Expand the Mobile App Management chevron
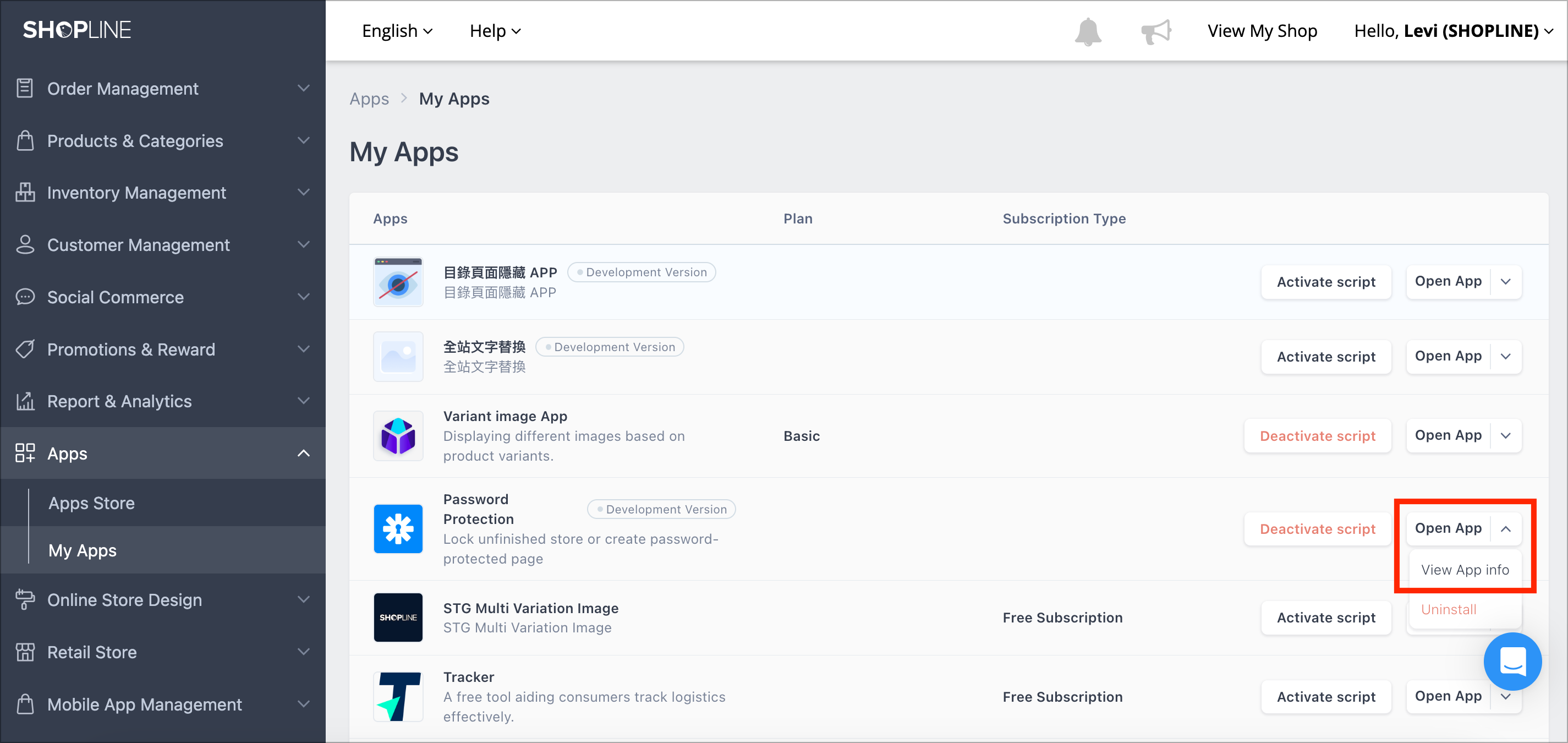 304,704
